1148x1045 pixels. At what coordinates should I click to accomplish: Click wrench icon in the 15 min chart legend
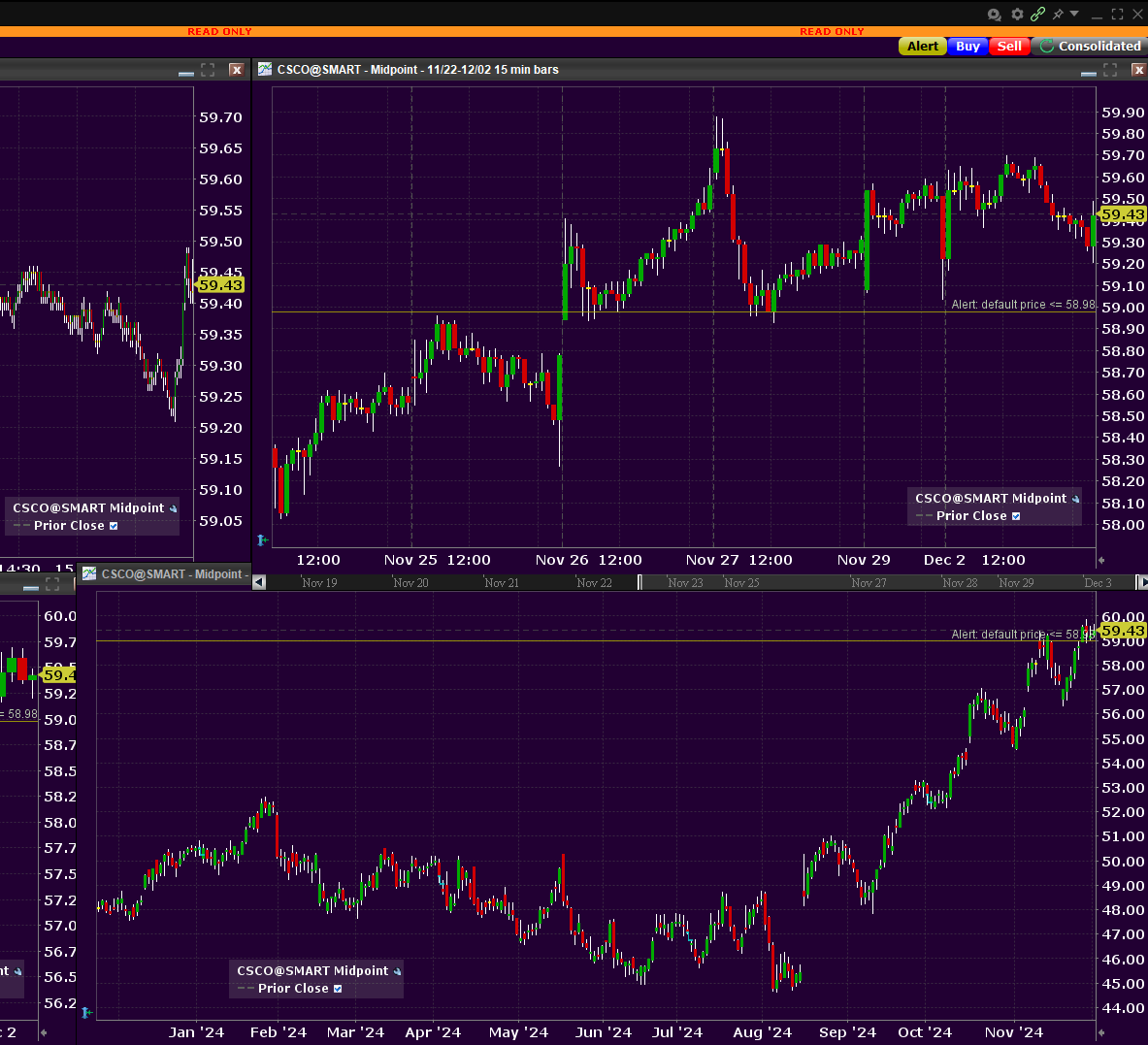pos(1075,499)
